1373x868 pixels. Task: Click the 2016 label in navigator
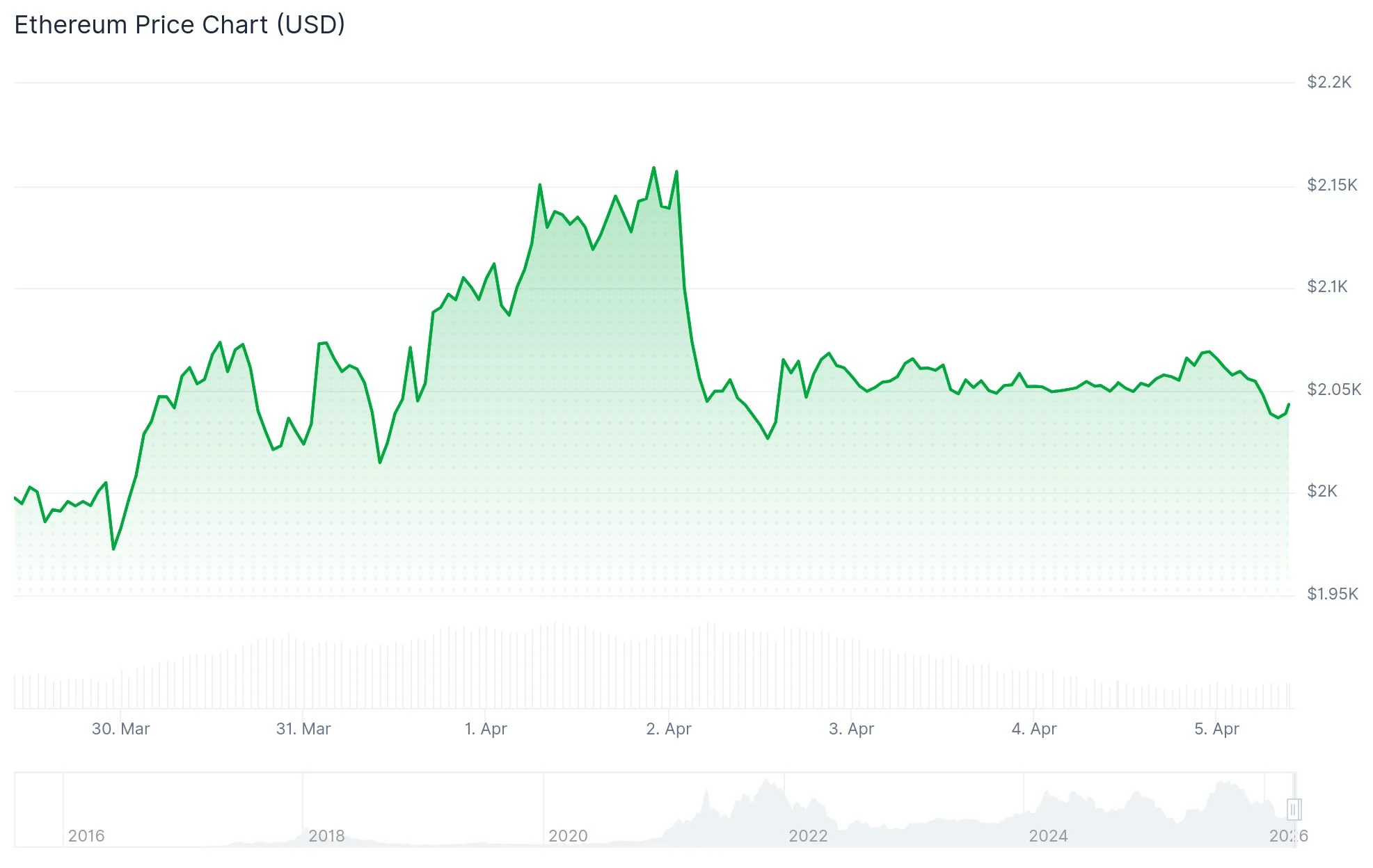[x=86, y=835]
